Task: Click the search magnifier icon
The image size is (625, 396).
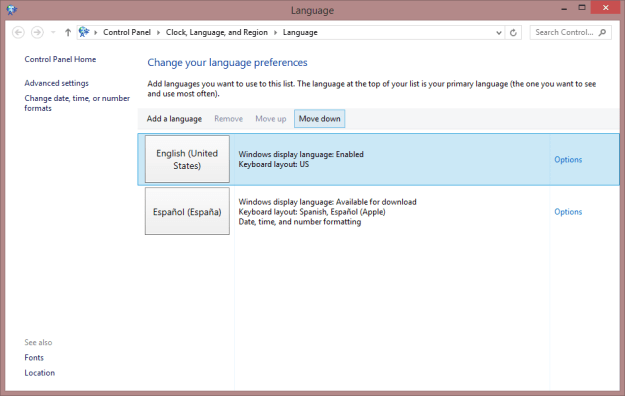Action: pyautogui.click(x=603, y=32)
